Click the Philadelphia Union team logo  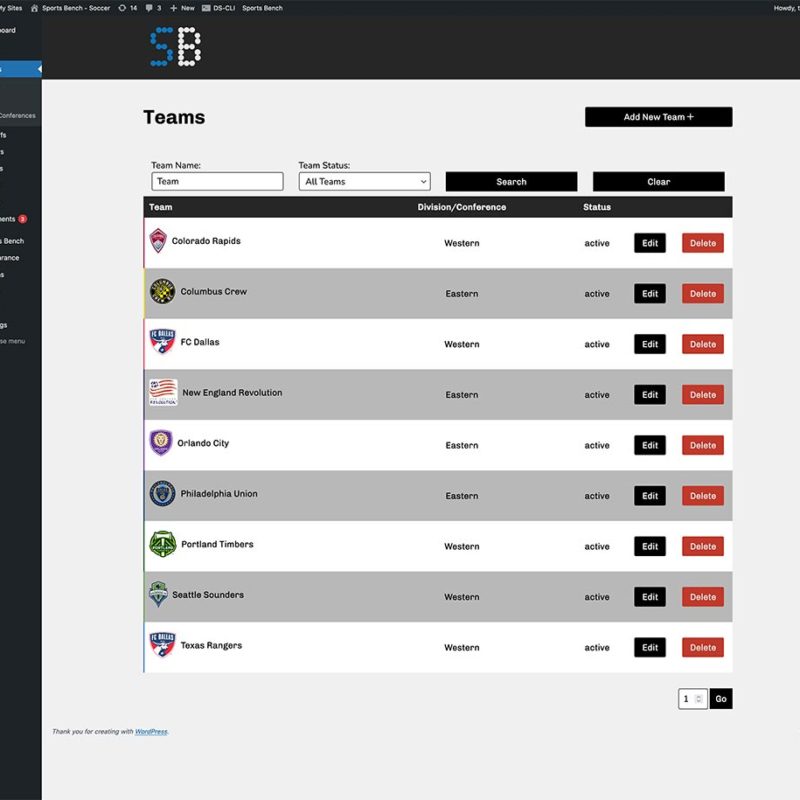pos(162,493)
